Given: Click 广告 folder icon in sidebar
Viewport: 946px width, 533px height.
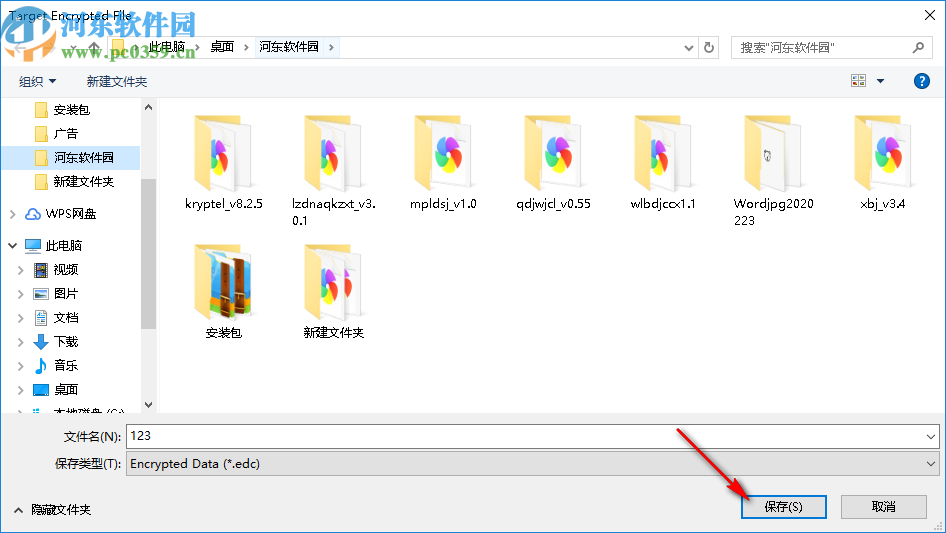Looking at the screenshot, I should point(41,133).
